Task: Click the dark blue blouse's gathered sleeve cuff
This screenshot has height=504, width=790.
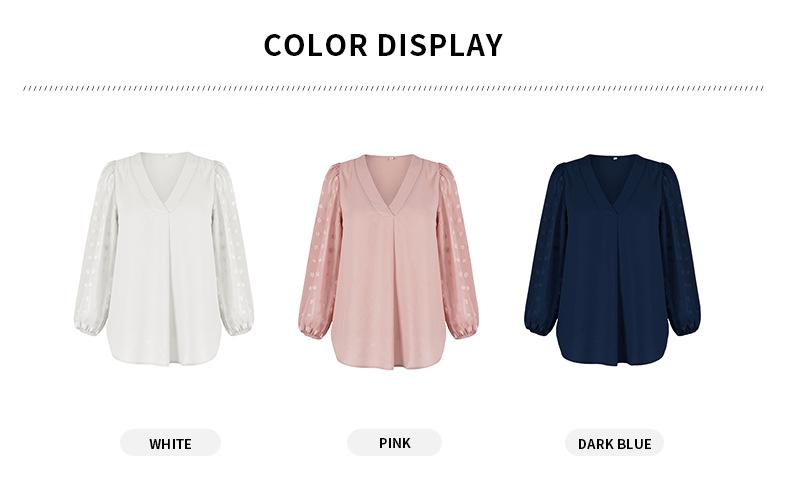Action: pos(539,326)
